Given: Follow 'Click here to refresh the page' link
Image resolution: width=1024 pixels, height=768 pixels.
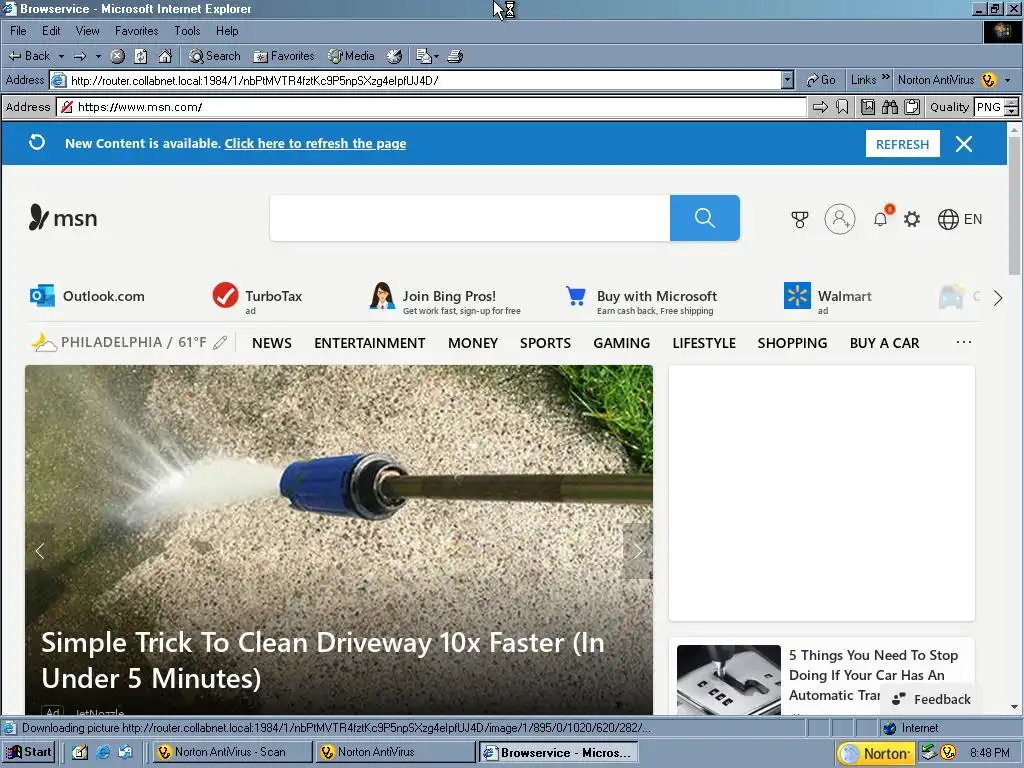Looking at the screenshot, I should pyautogui.click(x=315, y=144).
